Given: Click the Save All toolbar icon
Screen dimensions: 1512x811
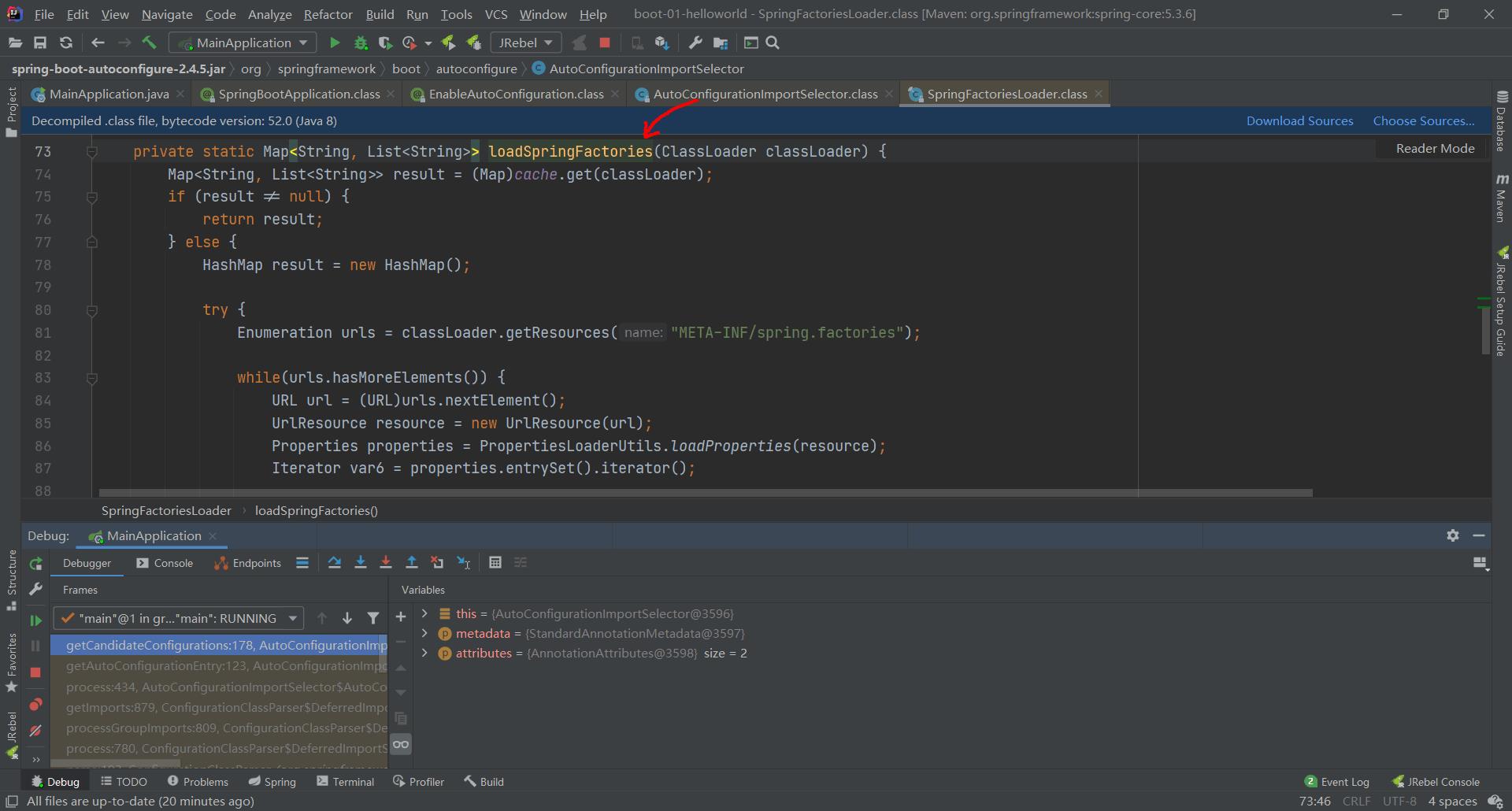Looking at the screenshot, I should point(40,43).
